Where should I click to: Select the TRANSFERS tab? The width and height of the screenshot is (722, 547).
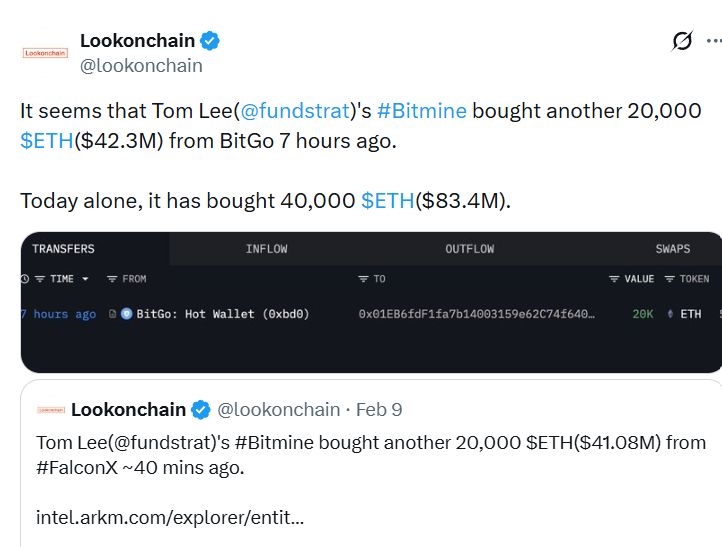point(63,249)
